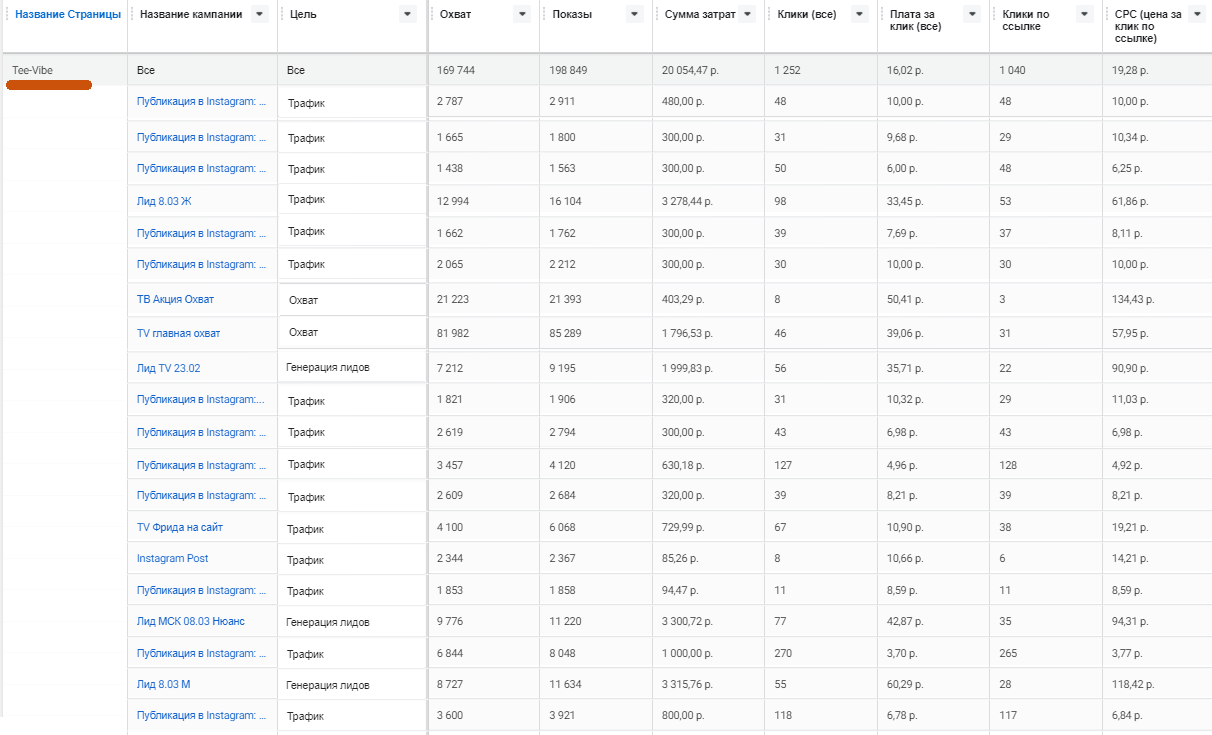Click the Название Страницы column header
Screen dimensions: 1212x735
(68, 15)
